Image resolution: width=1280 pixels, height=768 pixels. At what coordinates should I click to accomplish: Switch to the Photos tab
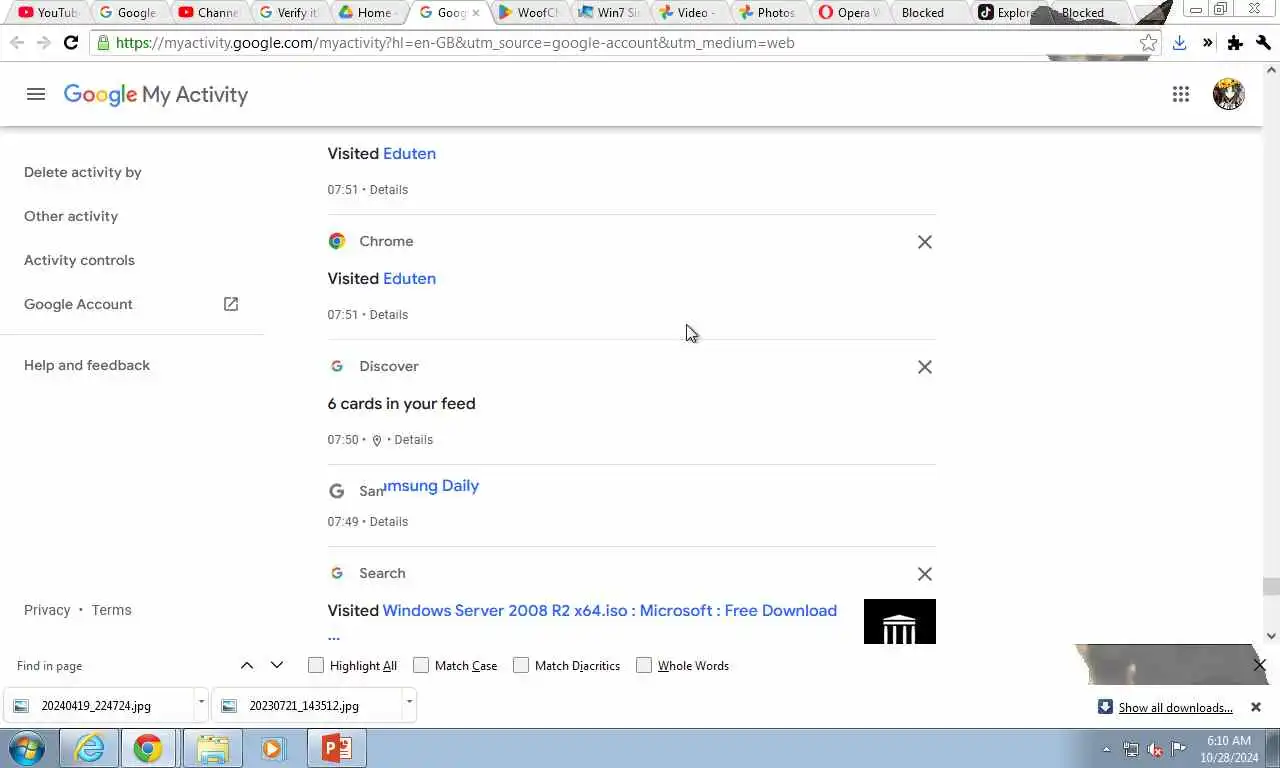click(767, 13)
